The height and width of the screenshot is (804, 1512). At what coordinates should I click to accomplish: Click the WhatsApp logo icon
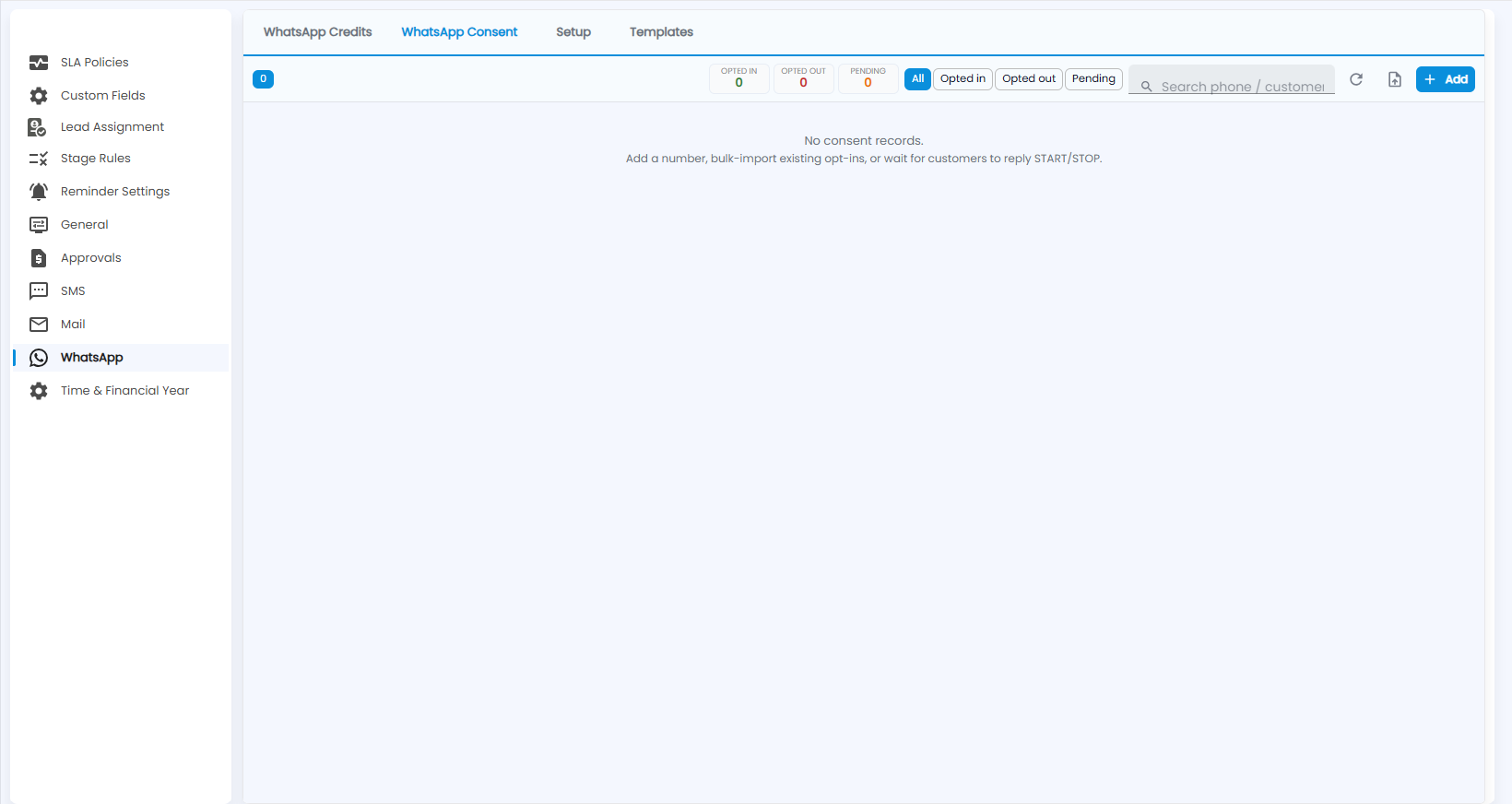click(x=39, y=358)
